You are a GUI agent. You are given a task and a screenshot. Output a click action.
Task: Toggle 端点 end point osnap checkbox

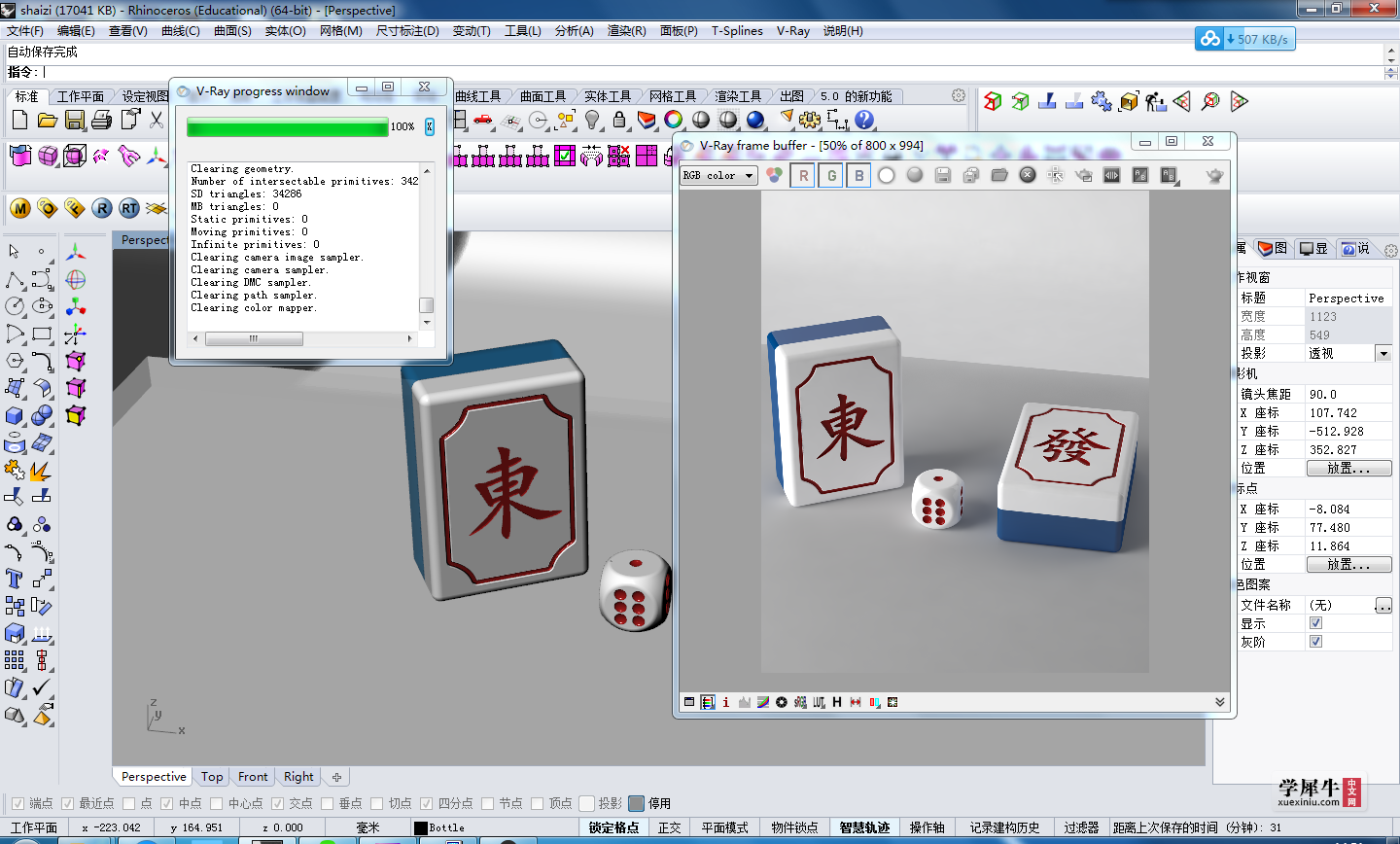[17, 803]
